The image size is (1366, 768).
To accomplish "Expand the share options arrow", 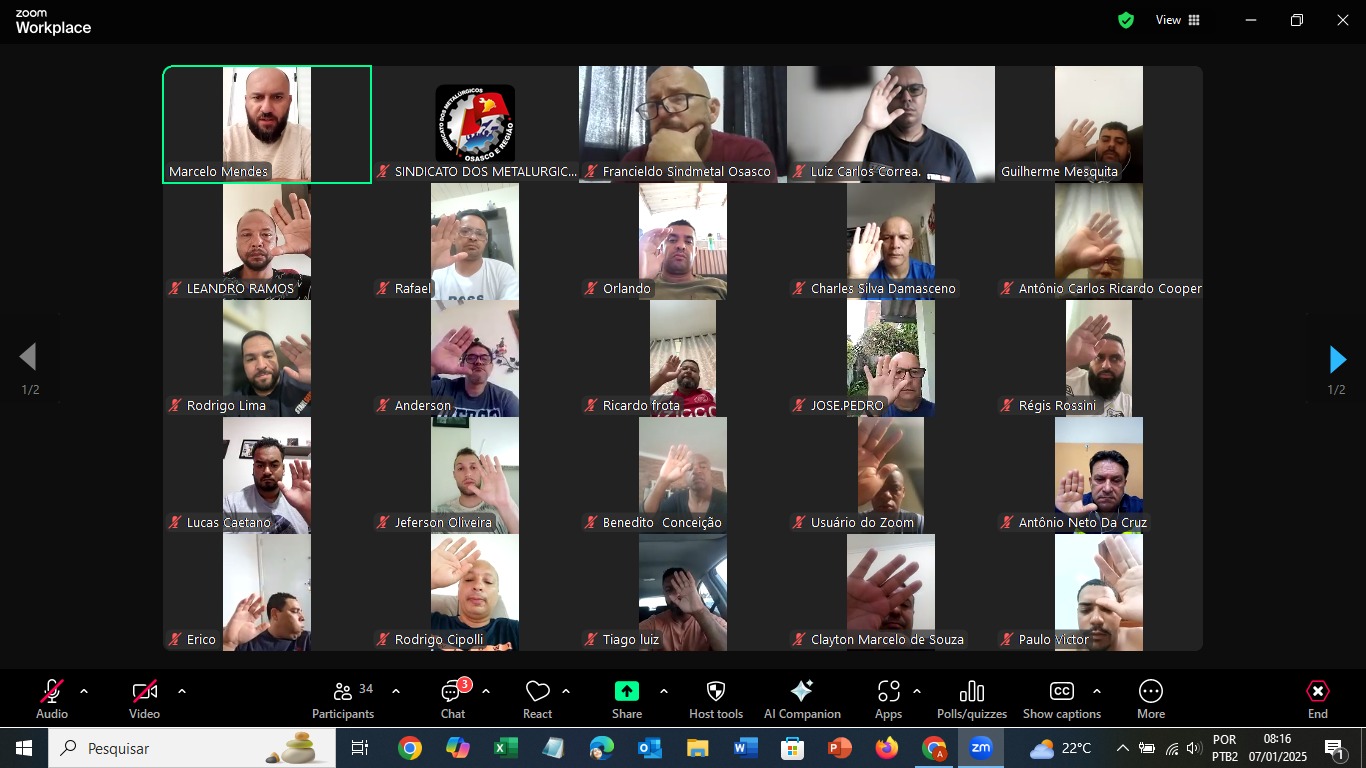I will pos(664,691).
